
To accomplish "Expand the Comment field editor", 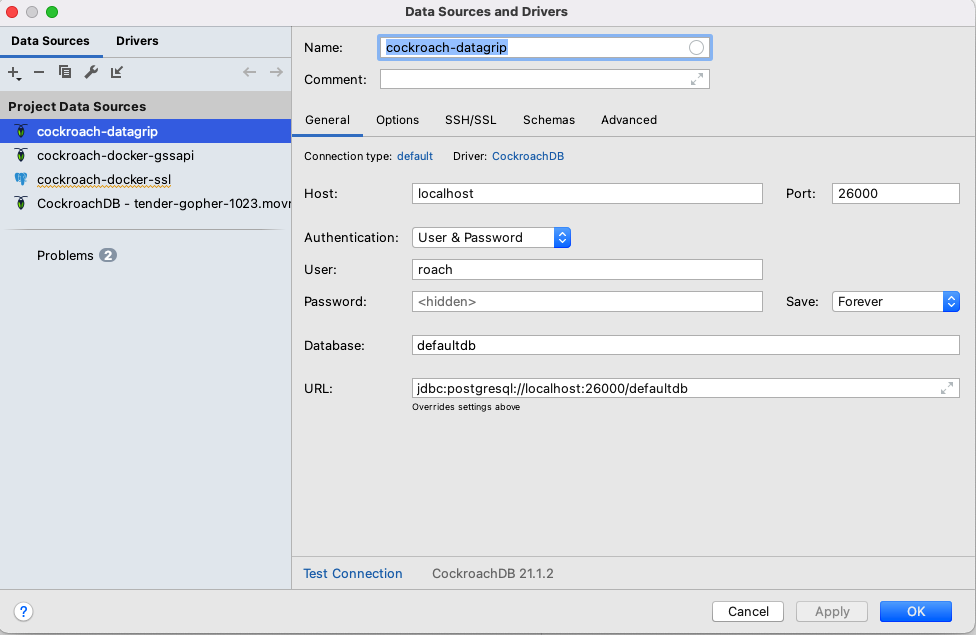I will [x=697, y=79].
